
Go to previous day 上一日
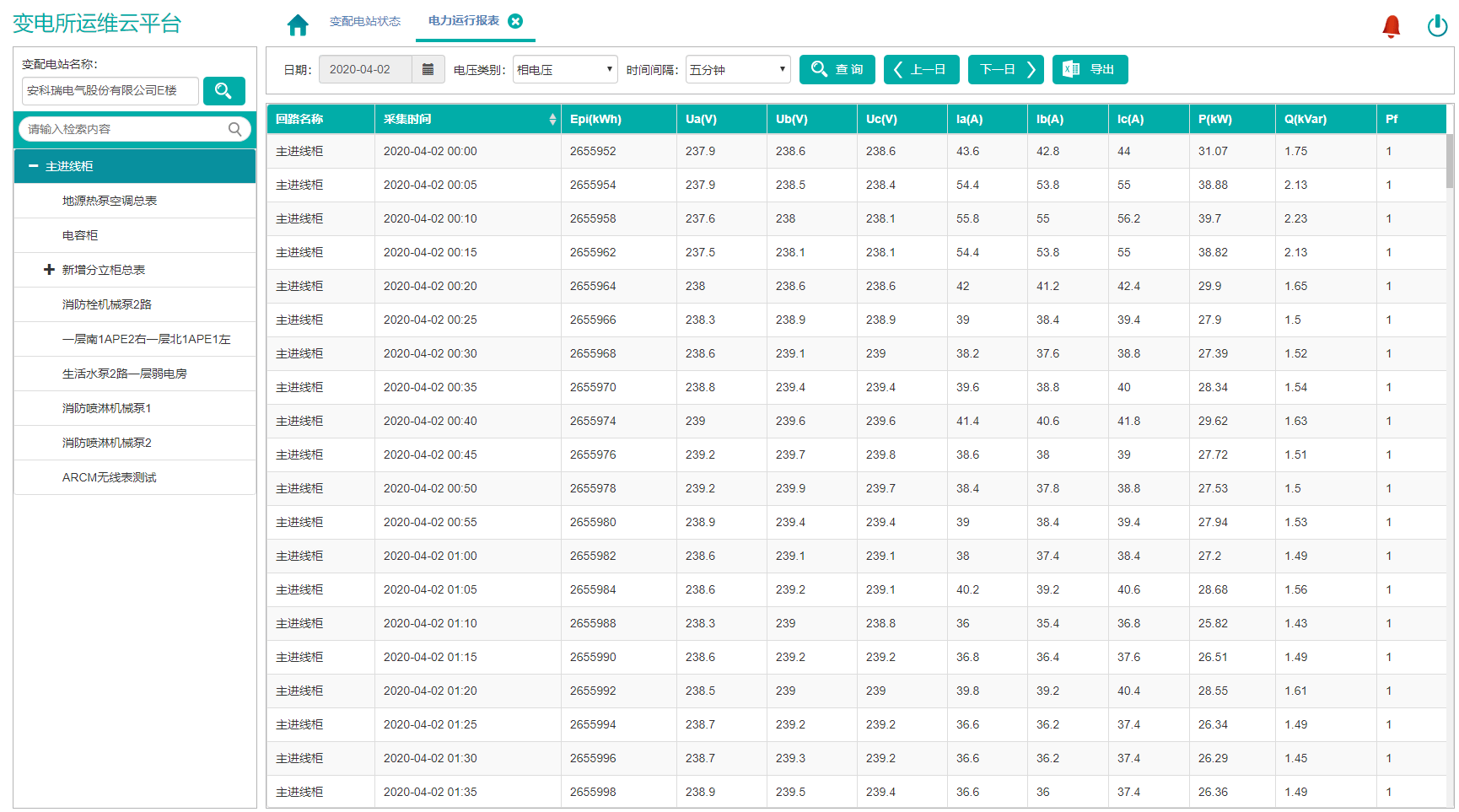coord(922,69)
